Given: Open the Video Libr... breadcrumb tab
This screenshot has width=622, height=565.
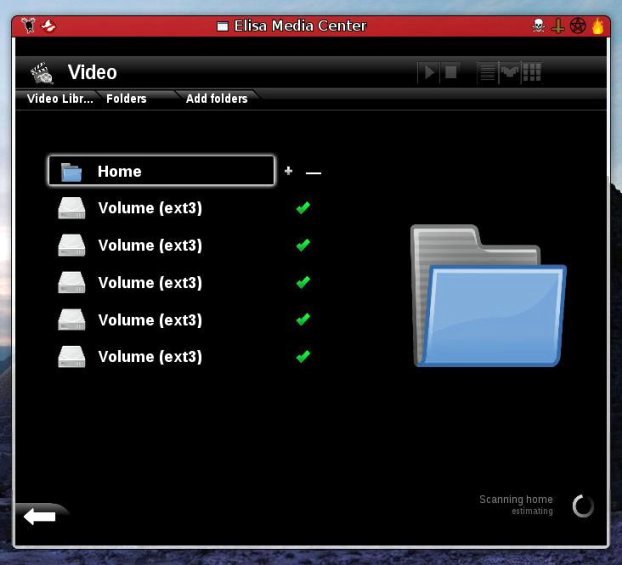Looking at the screenshot, I should pyautogui.click(x=60, y=98).
